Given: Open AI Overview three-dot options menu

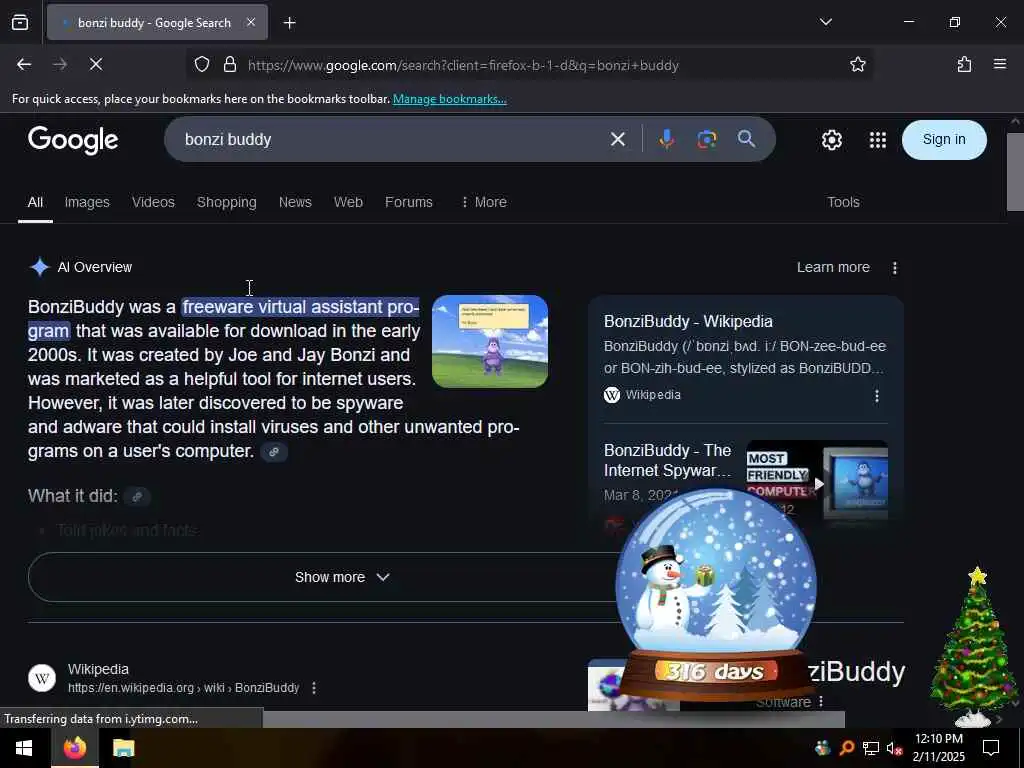Looking at the screenshot, I should point(895,268).
